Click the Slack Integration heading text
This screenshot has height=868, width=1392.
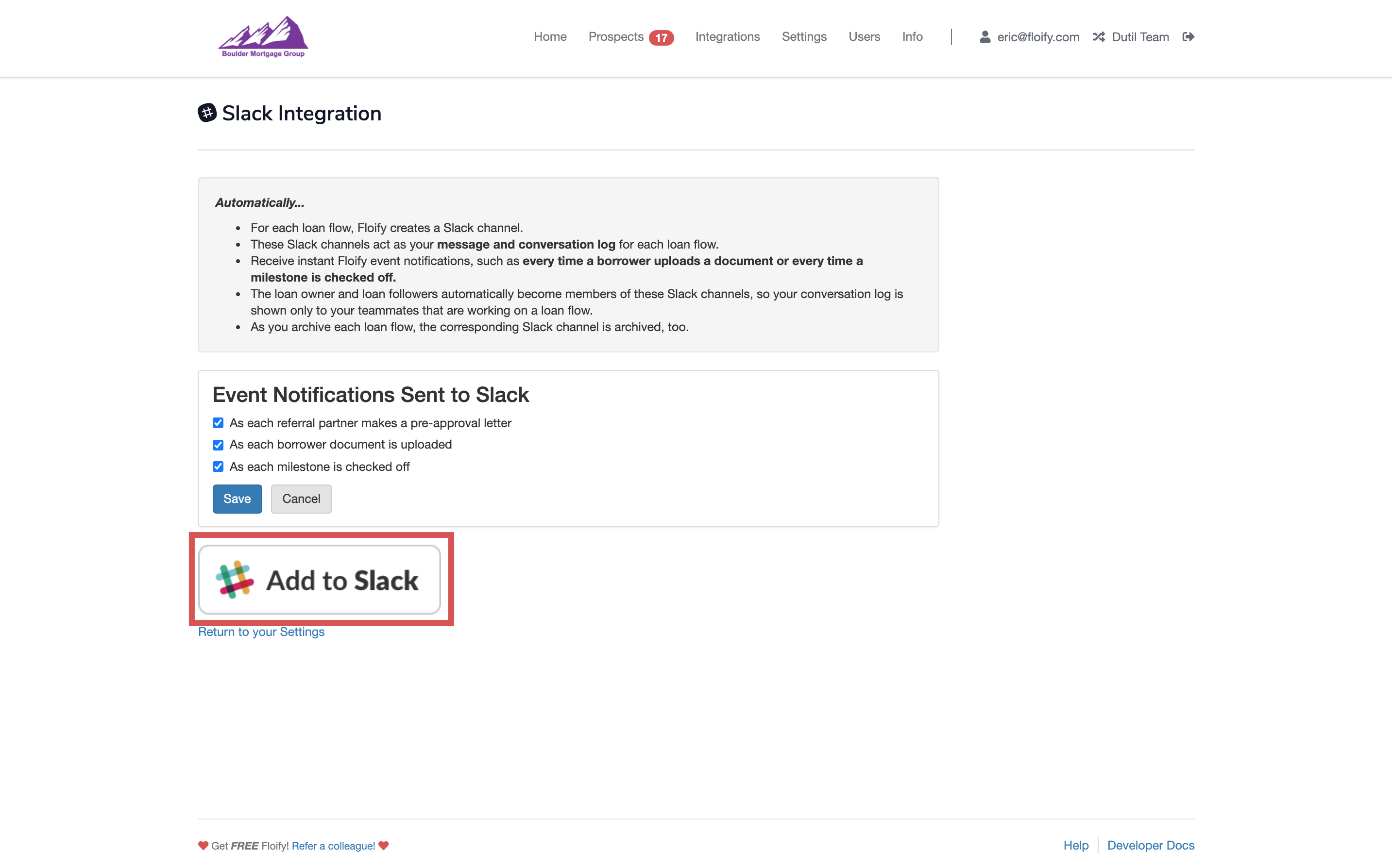[x=302, y=113]
